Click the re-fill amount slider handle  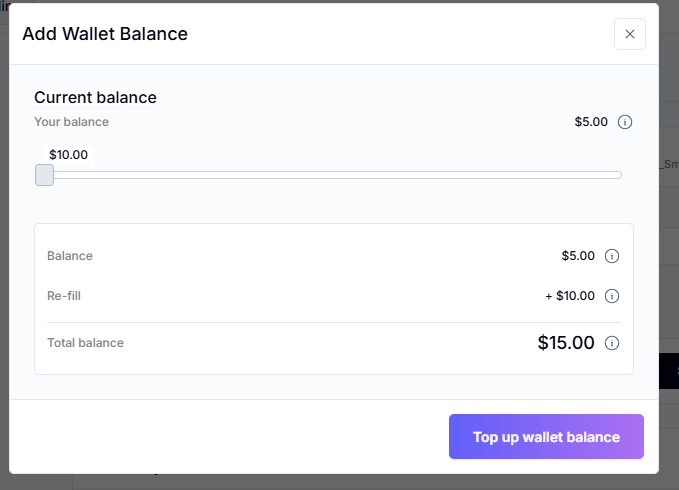tap(44, 175)
